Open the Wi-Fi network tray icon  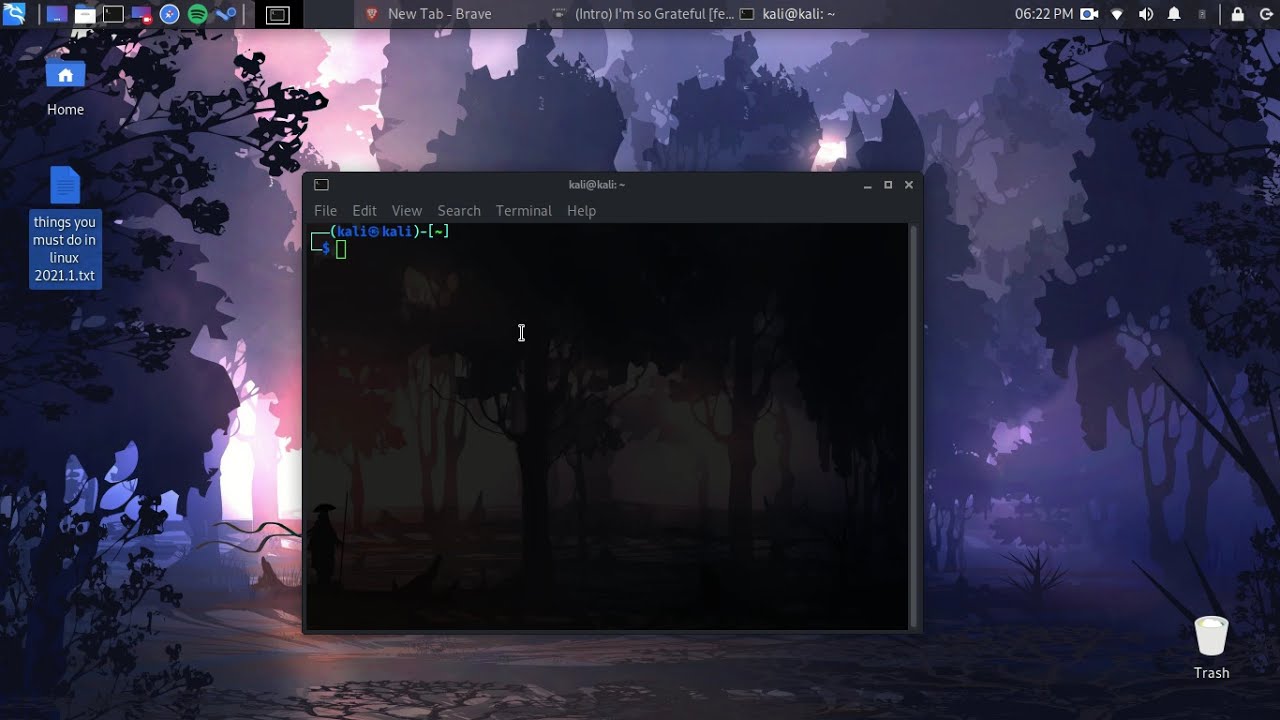tap(1117, 14)
